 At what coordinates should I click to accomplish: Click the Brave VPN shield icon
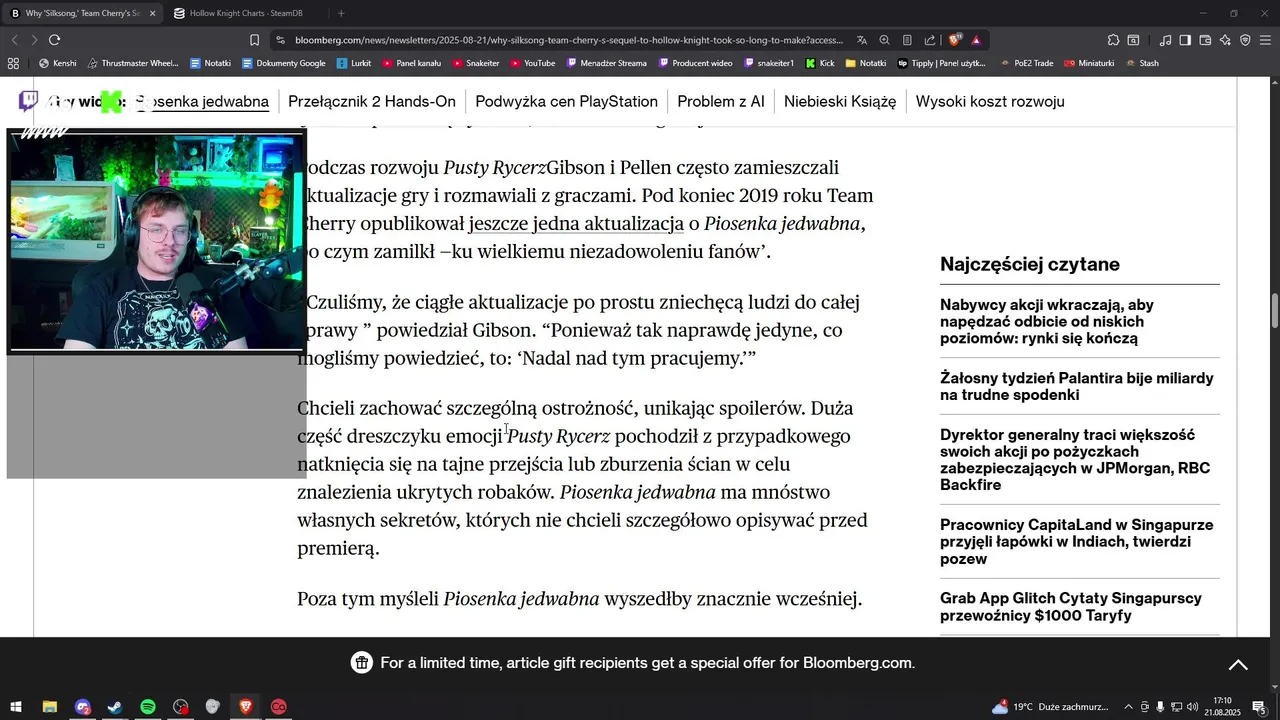coord(1245,40)
